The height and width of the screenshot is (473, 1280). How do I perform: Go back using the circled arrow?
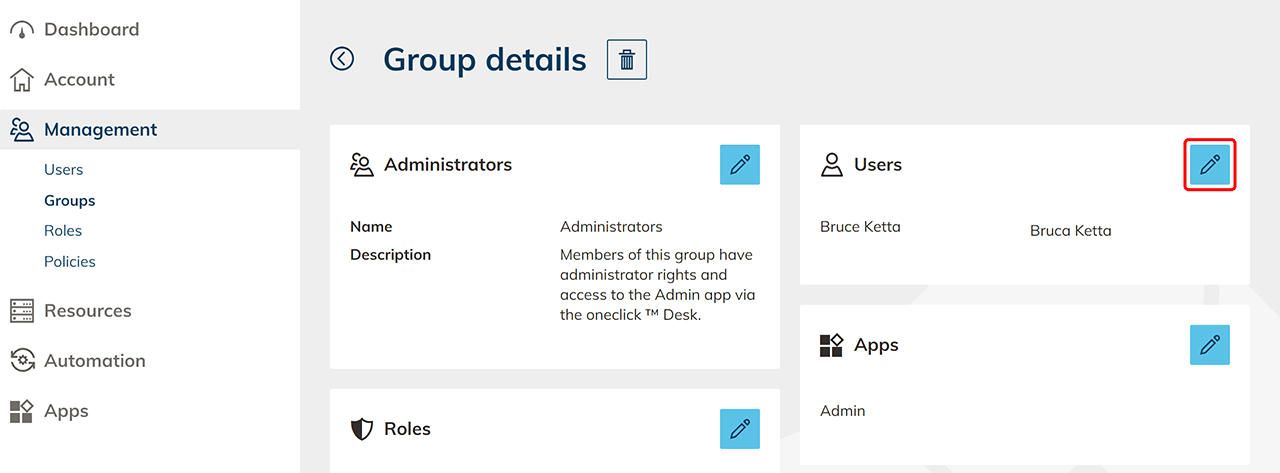click(342, 60)
